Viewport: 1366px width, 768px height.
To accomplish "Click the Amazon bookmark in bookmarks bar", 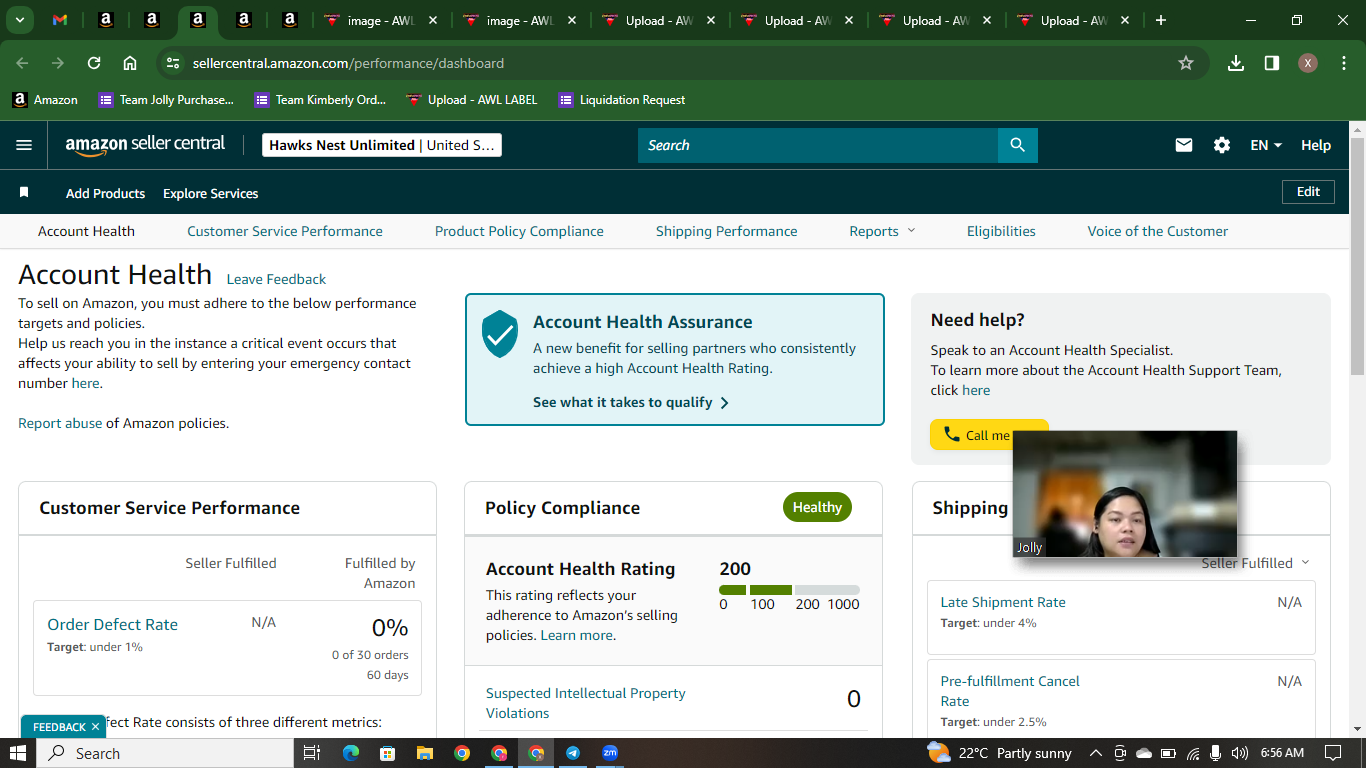I will [45, 100].
